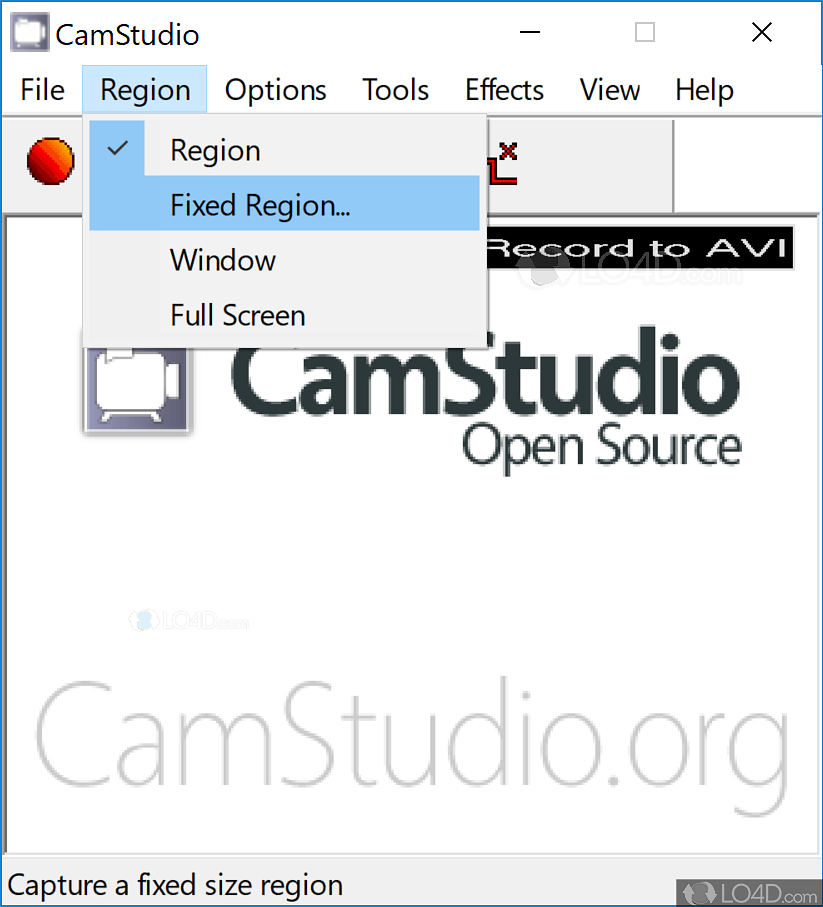
Task: Toggle the Record to AVI mode label
Action: 640,249
